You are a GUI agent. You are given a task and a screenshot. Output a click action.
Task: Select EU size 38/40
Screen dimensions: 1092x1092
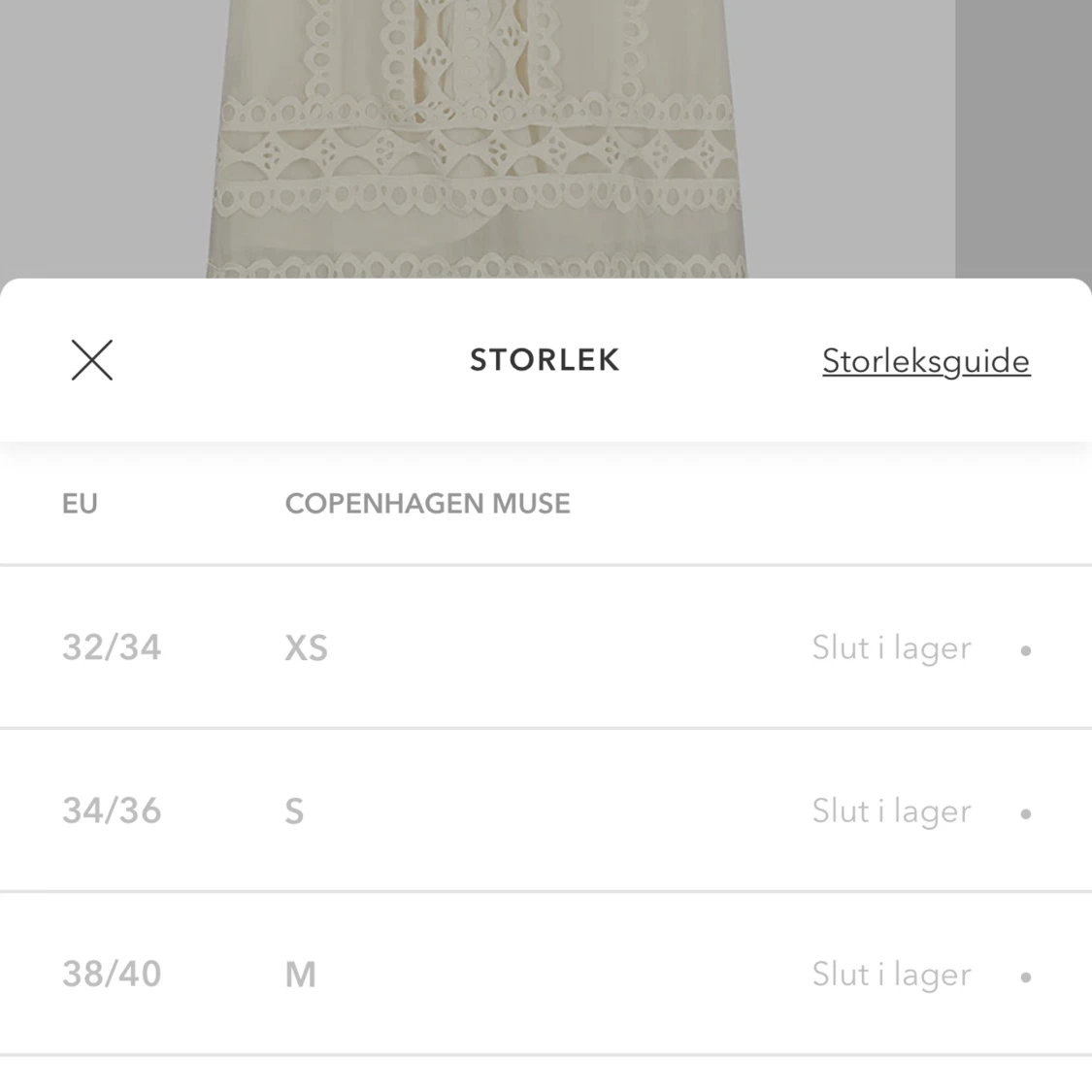(112, 974)
